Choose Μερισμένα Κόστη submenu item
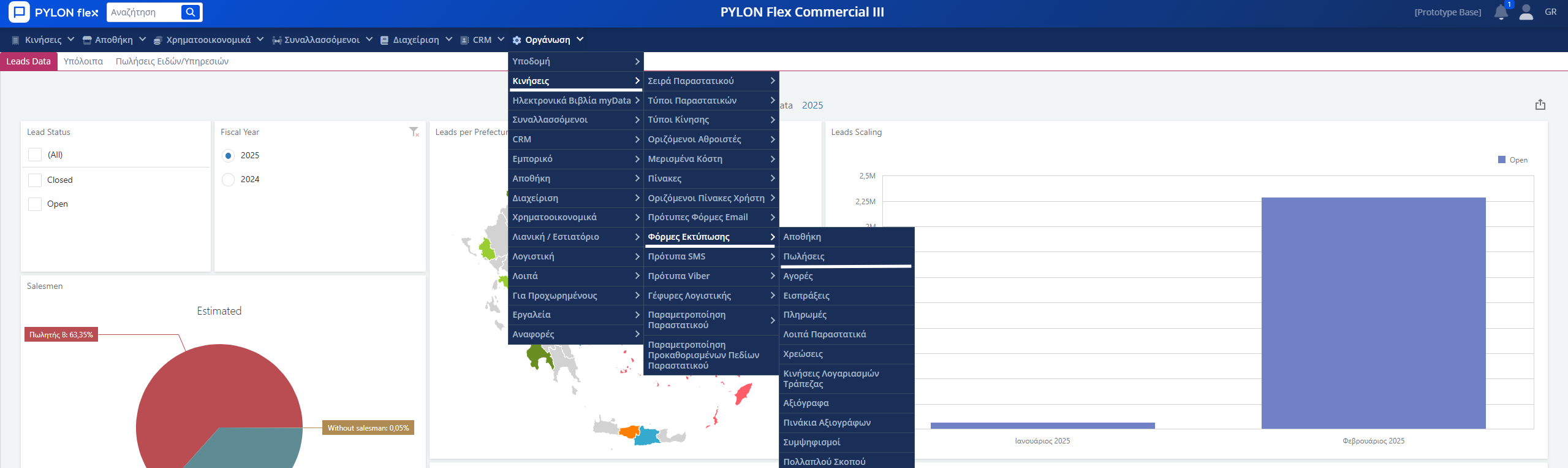The width and height of the screenshot is (1568, 468). [x=711, y=159]
